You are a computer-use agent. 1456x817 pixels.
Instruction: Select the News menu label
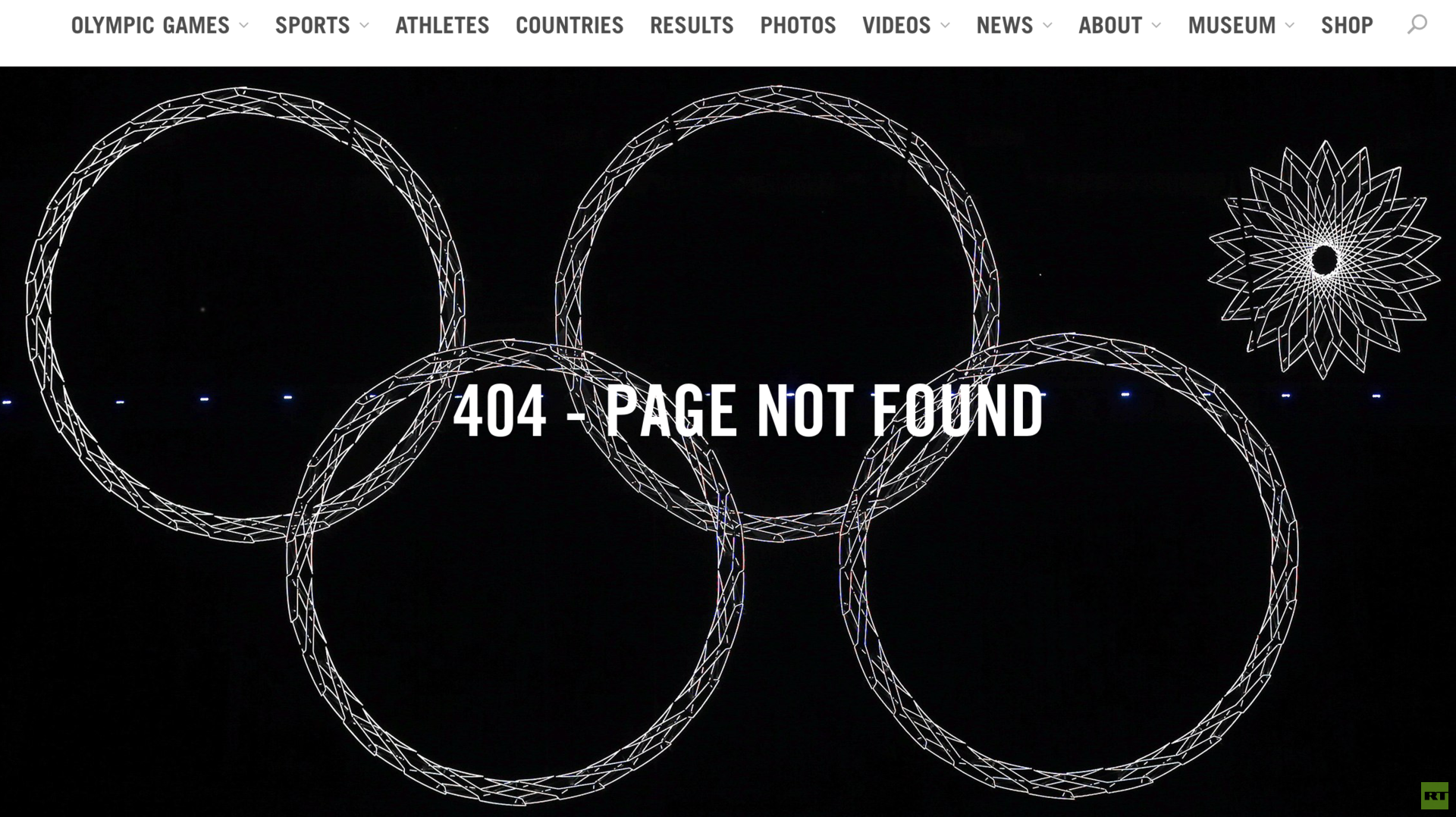1005,26
